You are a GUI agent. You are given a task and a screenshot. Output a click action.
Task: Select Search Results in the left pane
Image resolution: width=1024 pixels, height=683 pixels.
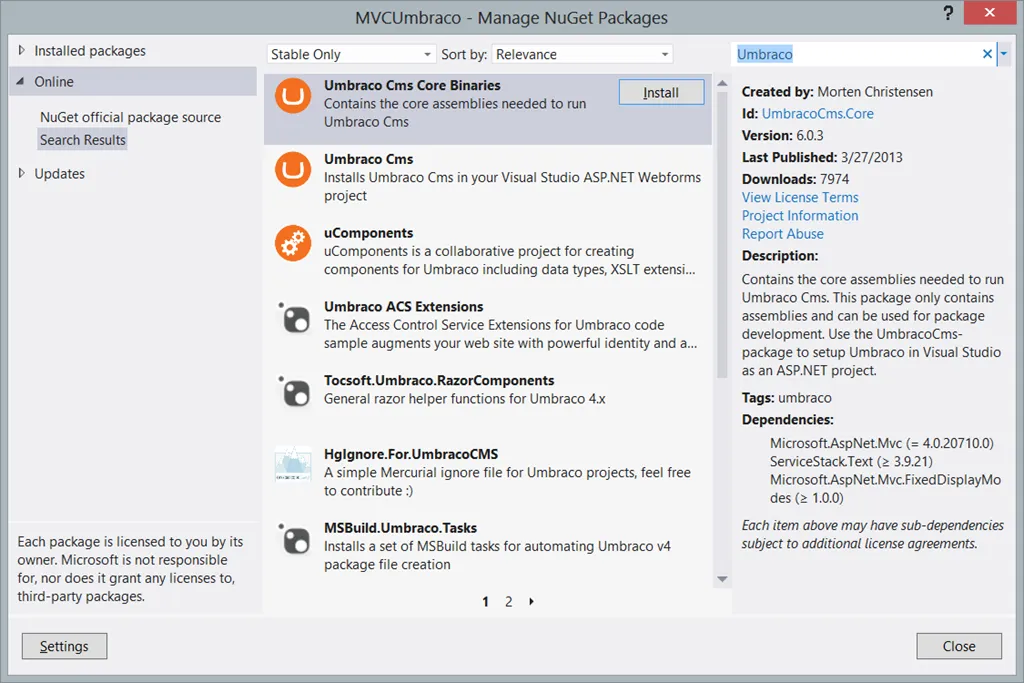point(83,140)
